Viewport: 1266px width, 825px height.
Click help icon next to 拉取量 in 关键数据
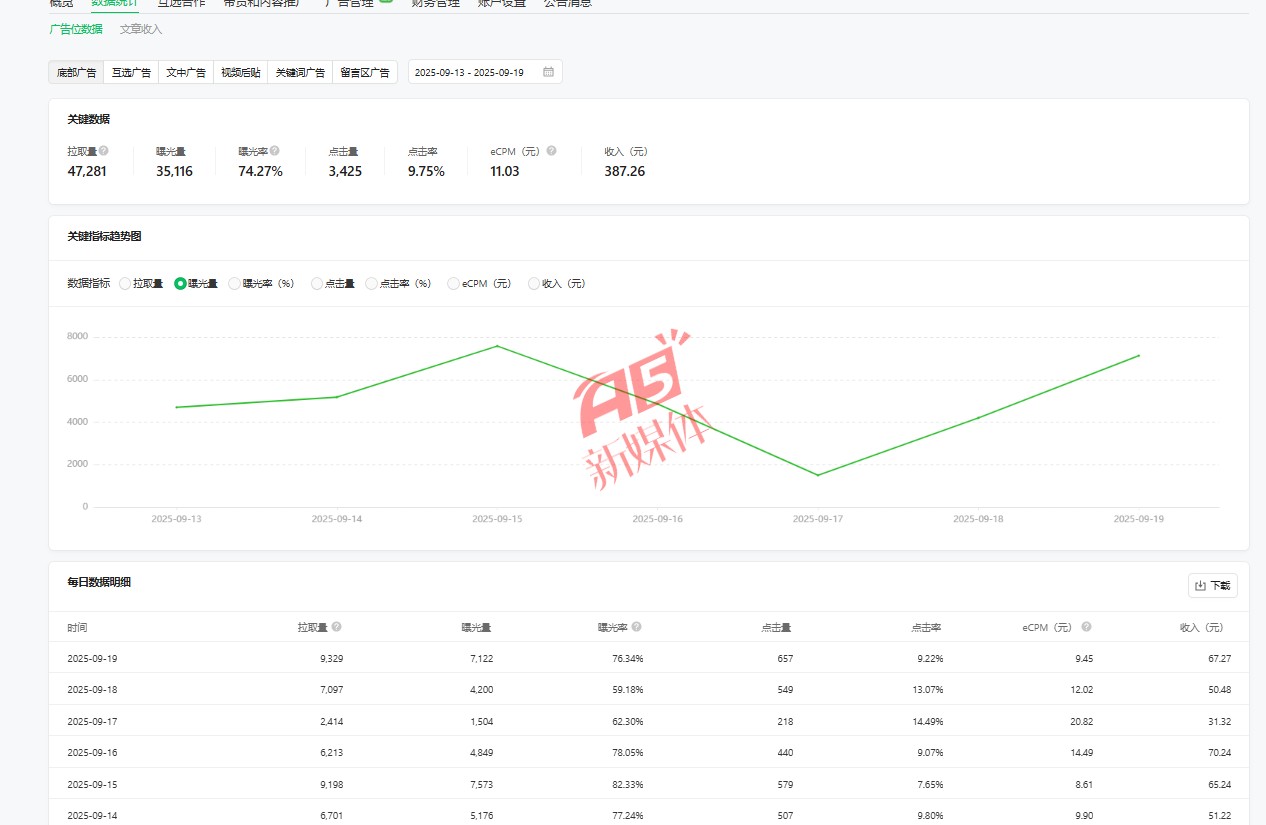click(104, 151)
